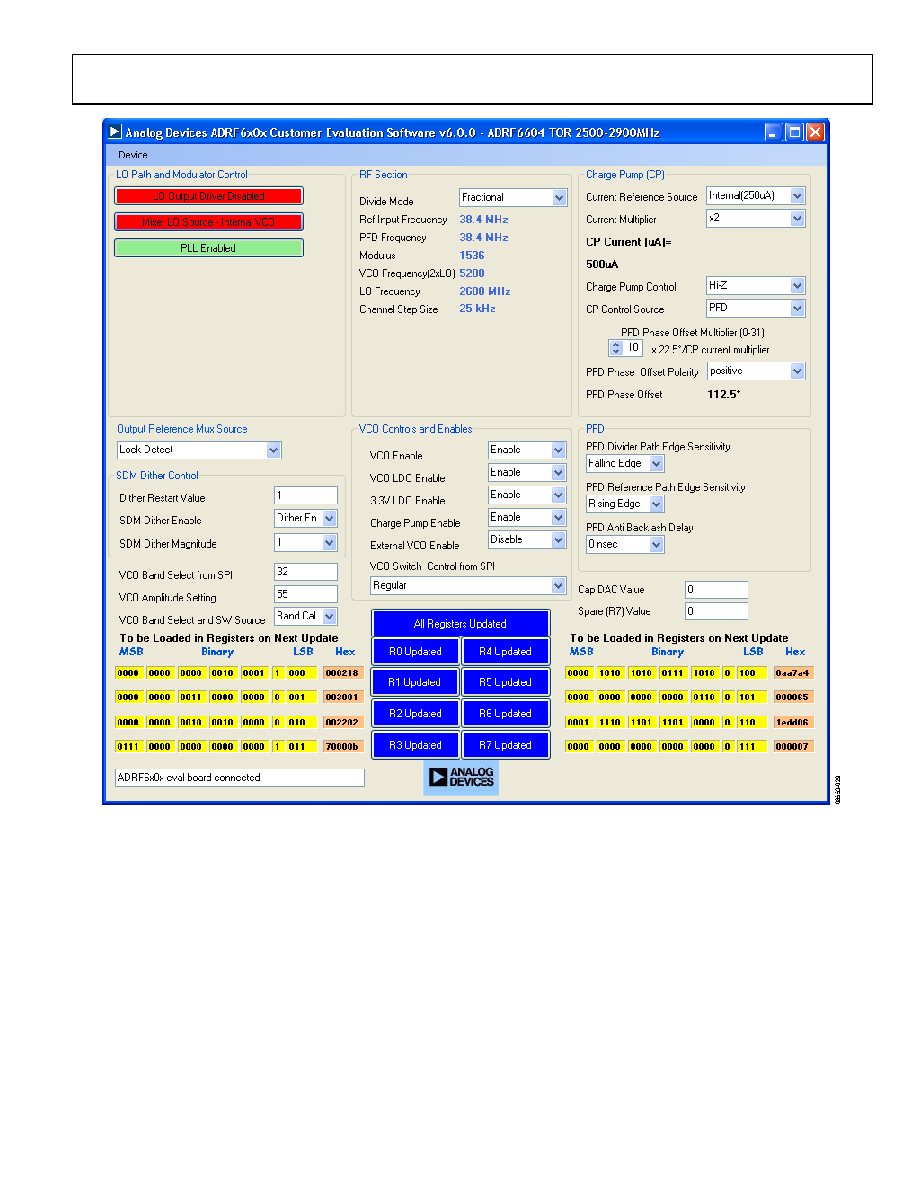The height and width of the screenshot is (1188, 918).
Task: Toggle Mixer LO Source Internal VCO button
Action: pos(209,222)
